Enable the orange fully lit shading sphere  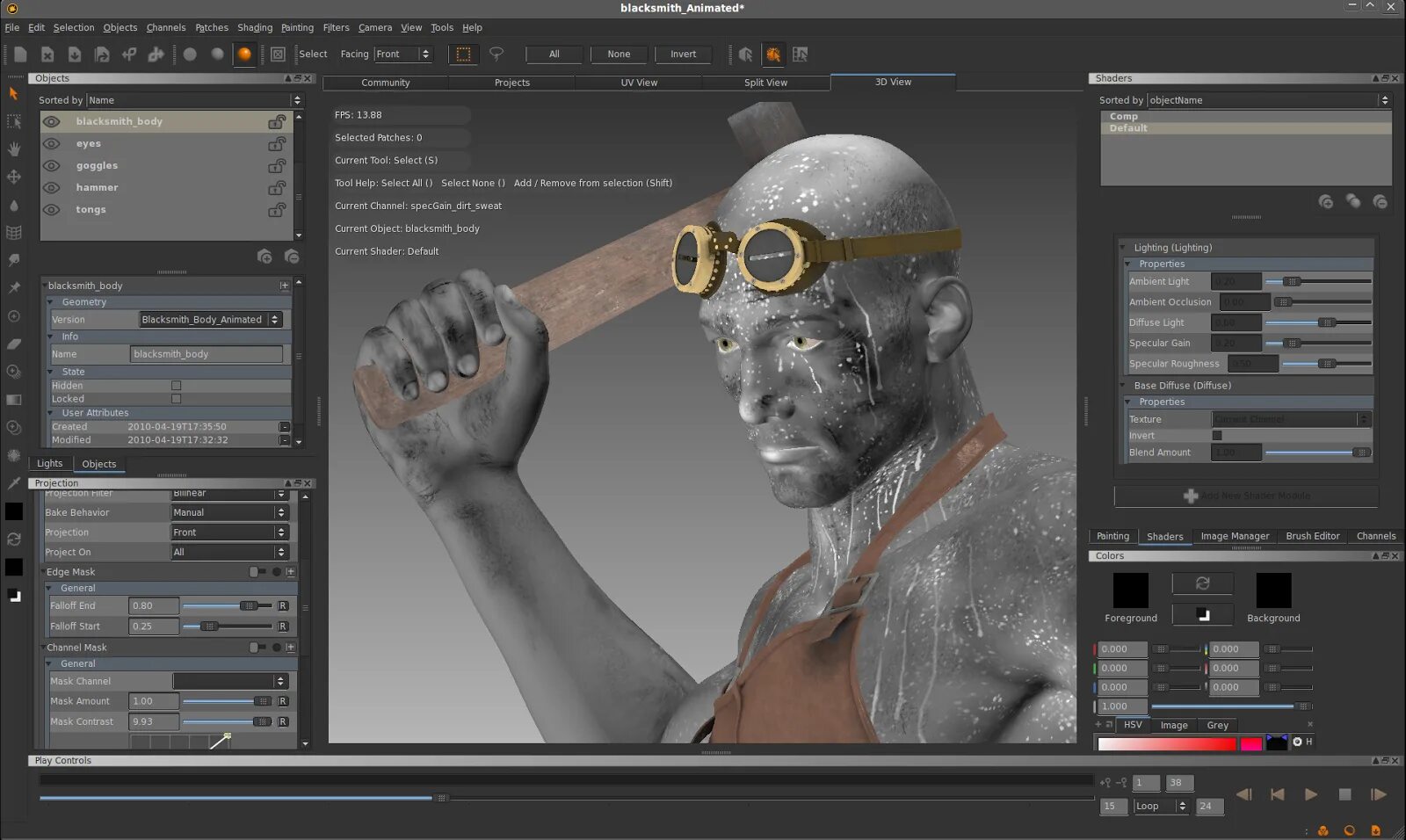[244, 54]
